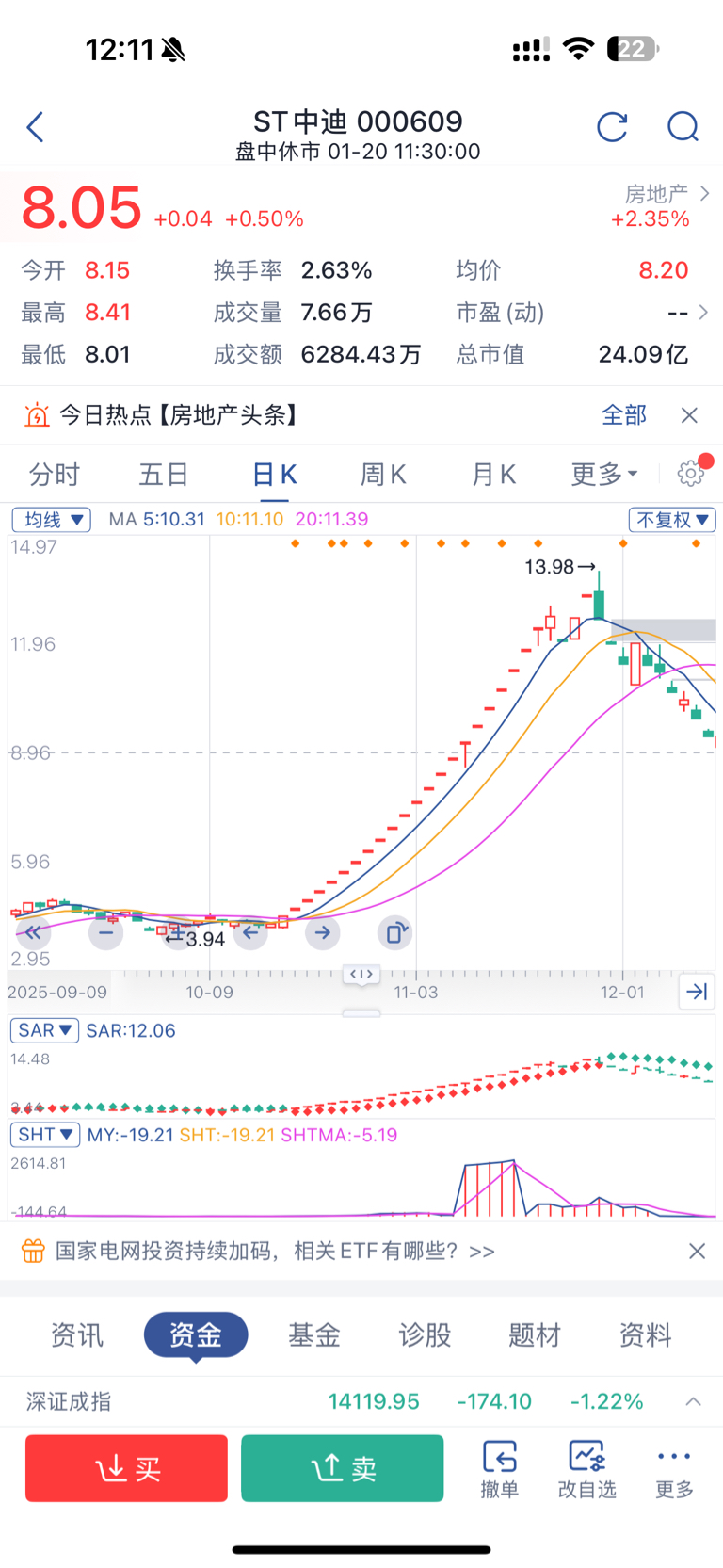Refresh the stock quote
This screenshot has width=723, height=1568.
612,127
